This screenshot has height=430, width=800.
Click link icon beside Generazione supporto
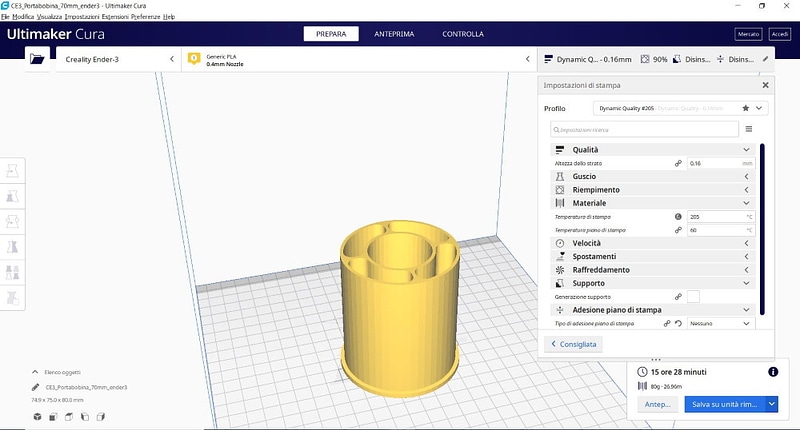678,296
